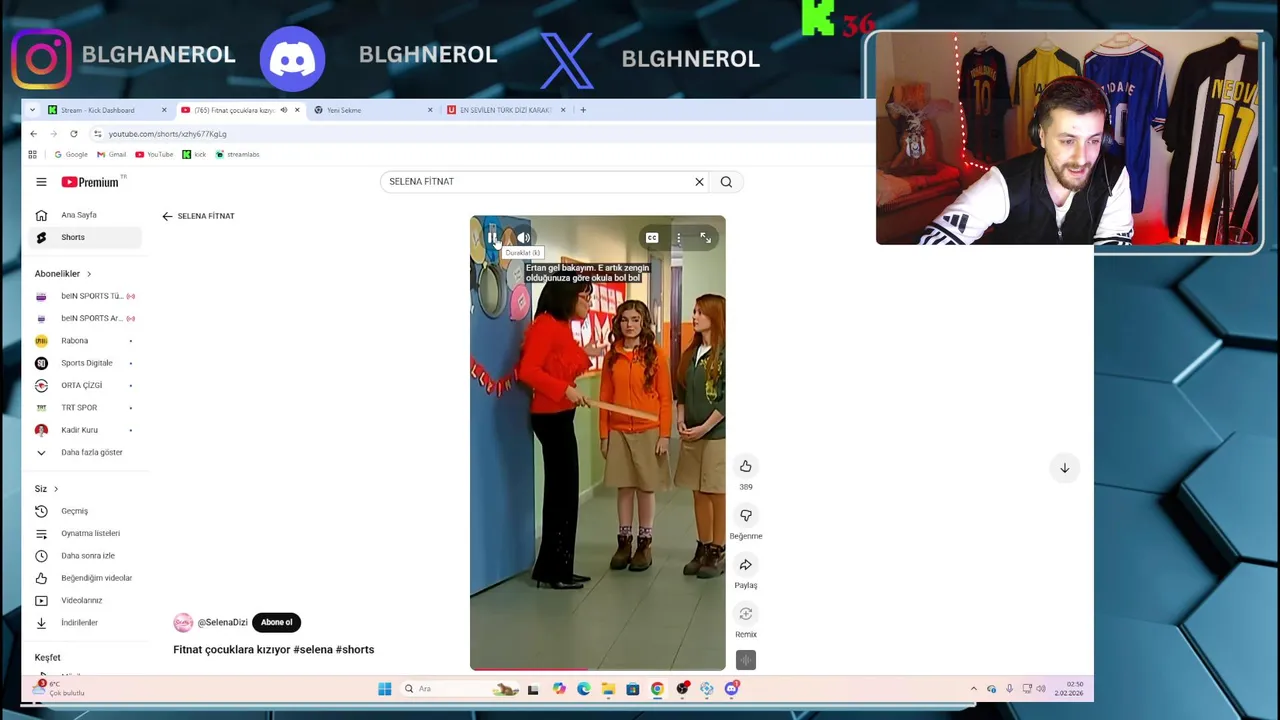
Task: Open the tab search dropdown arrow
Action: (32, 110)
